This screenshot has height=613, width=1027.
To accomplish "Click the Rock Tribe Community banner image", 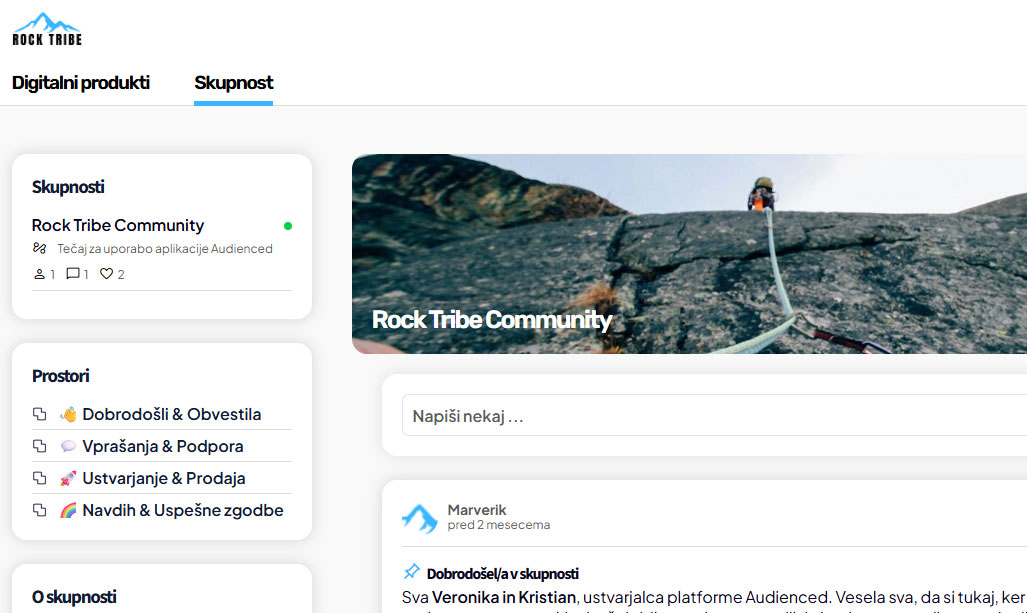I will pos(689,254).
